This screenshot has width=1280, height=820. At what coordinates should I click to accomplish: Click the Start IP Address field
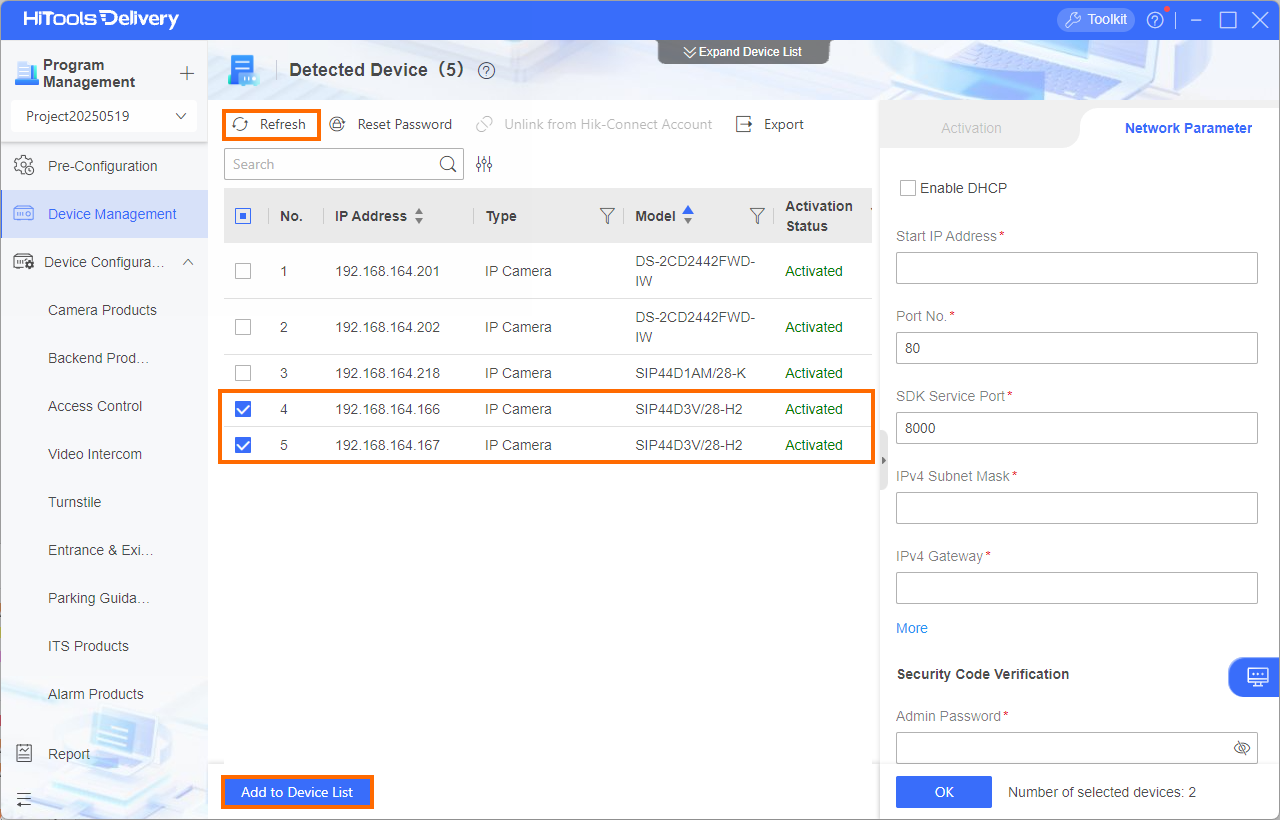click(x=1076, y=268)
